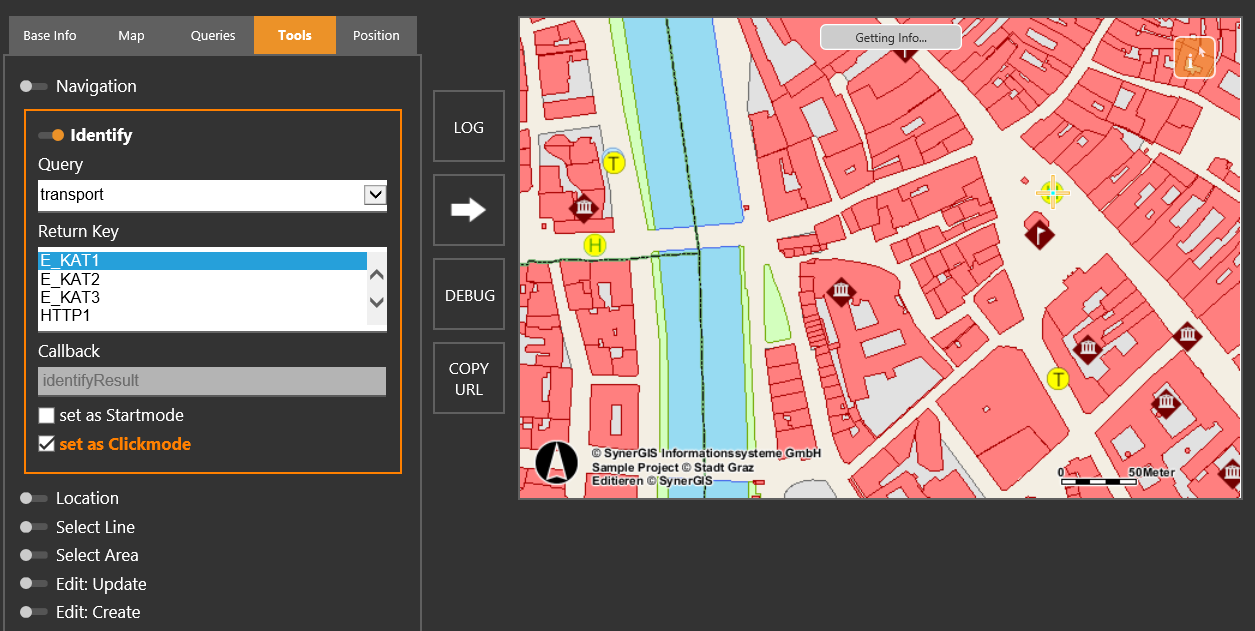
Task: Click the arrow button between LOG and DEBUG
Action: click(x=468, y=209)
